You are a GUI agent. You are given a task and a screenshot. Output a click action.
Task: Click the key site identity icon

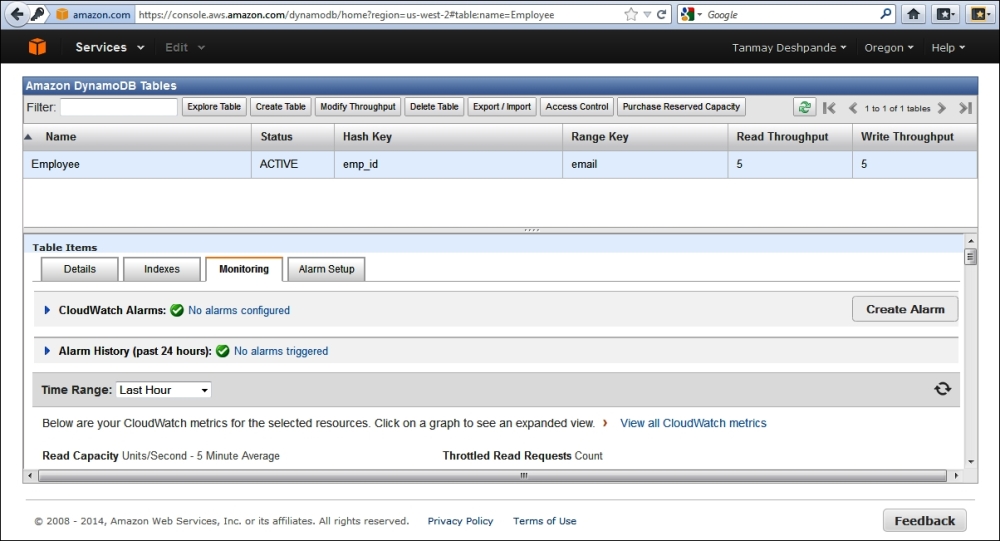click(x=38, y=14)
